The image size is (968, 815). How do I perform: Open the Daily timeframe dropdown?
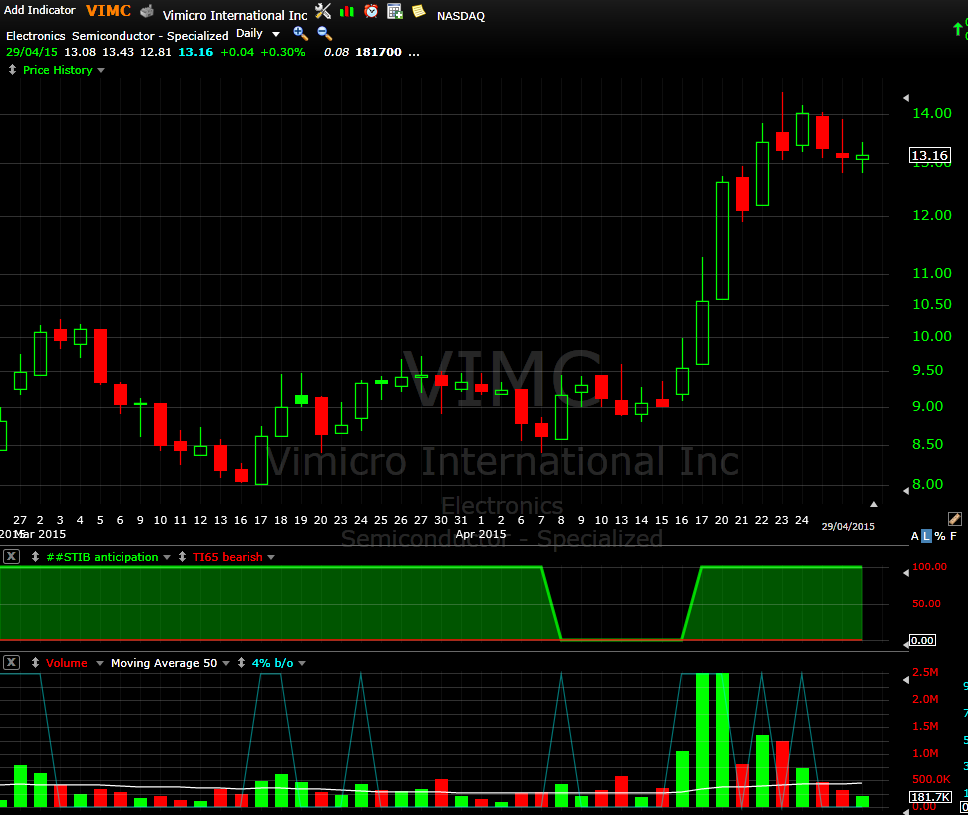click(276, 35)
